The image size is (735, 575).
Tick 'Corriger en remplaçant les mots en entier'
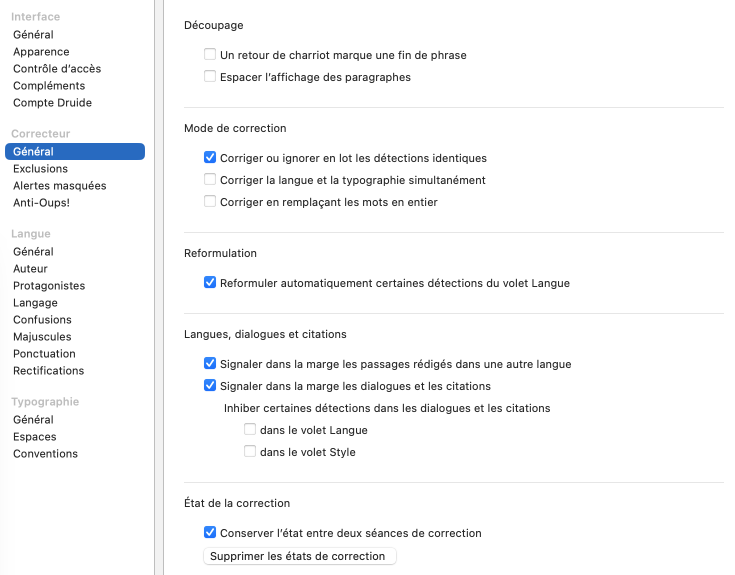coord(210,202)
